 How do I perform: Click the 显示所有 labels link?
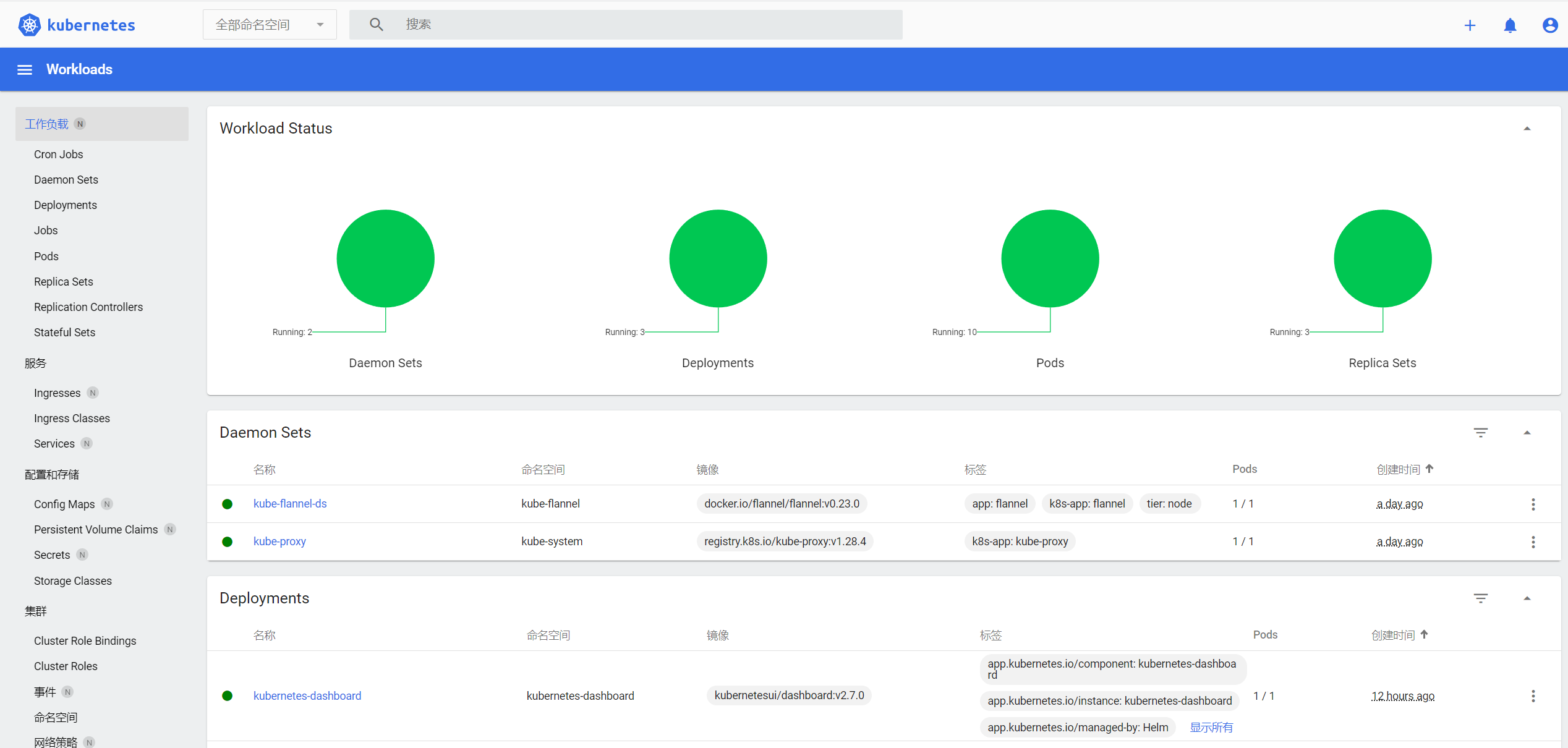pyautogui.click(x=1211, y=728)
